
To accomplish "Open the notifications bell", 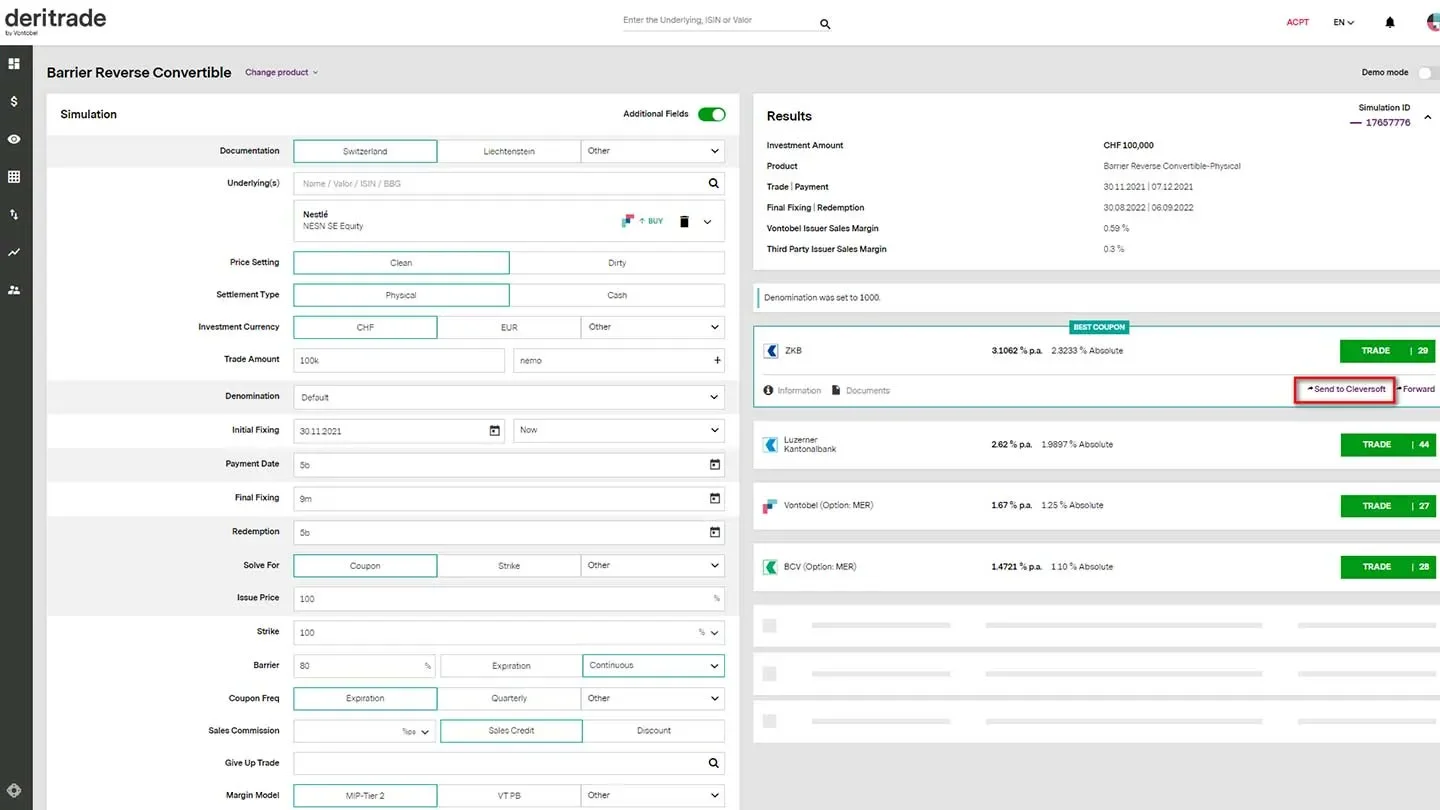I will [x=1390, y=22].
